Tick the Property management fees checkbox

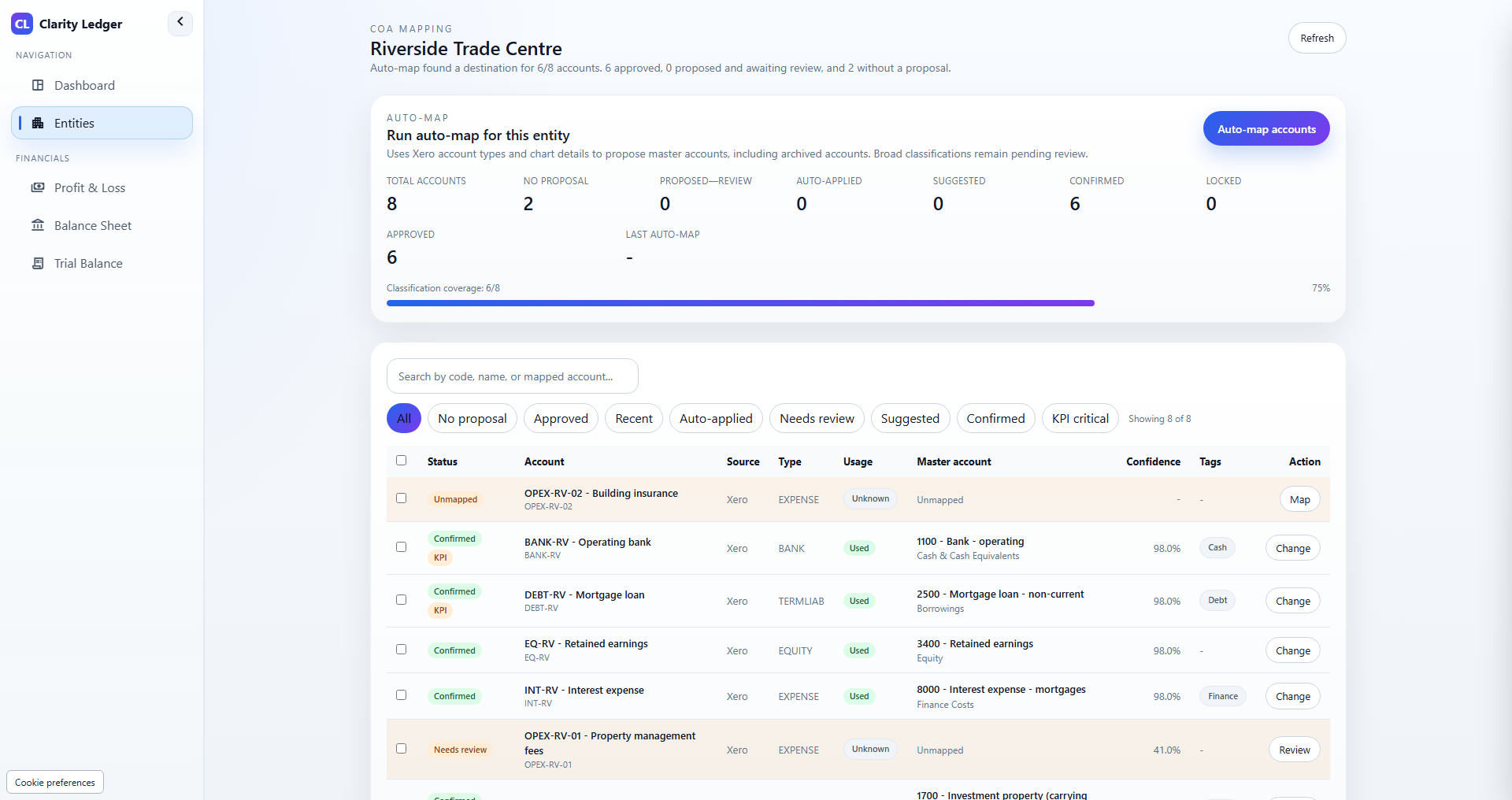402,749
